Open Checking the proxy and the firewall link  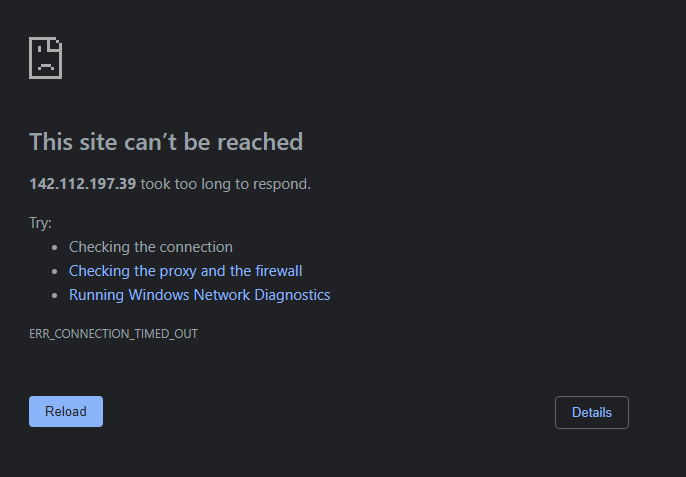click(186, 271)
